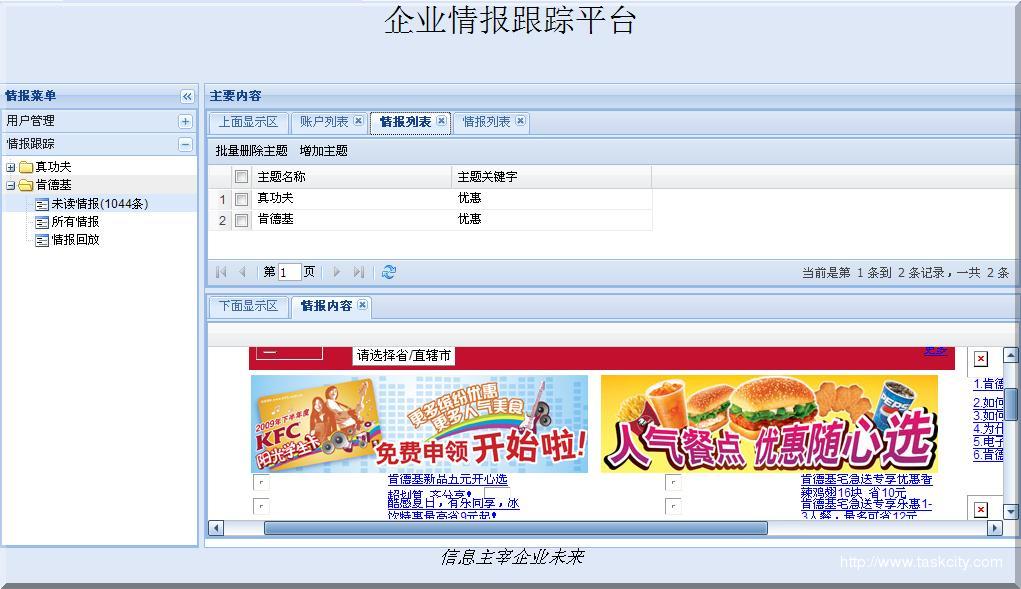
Task: Click the refresh icon in pagination bar
Action: click(389, 272)
